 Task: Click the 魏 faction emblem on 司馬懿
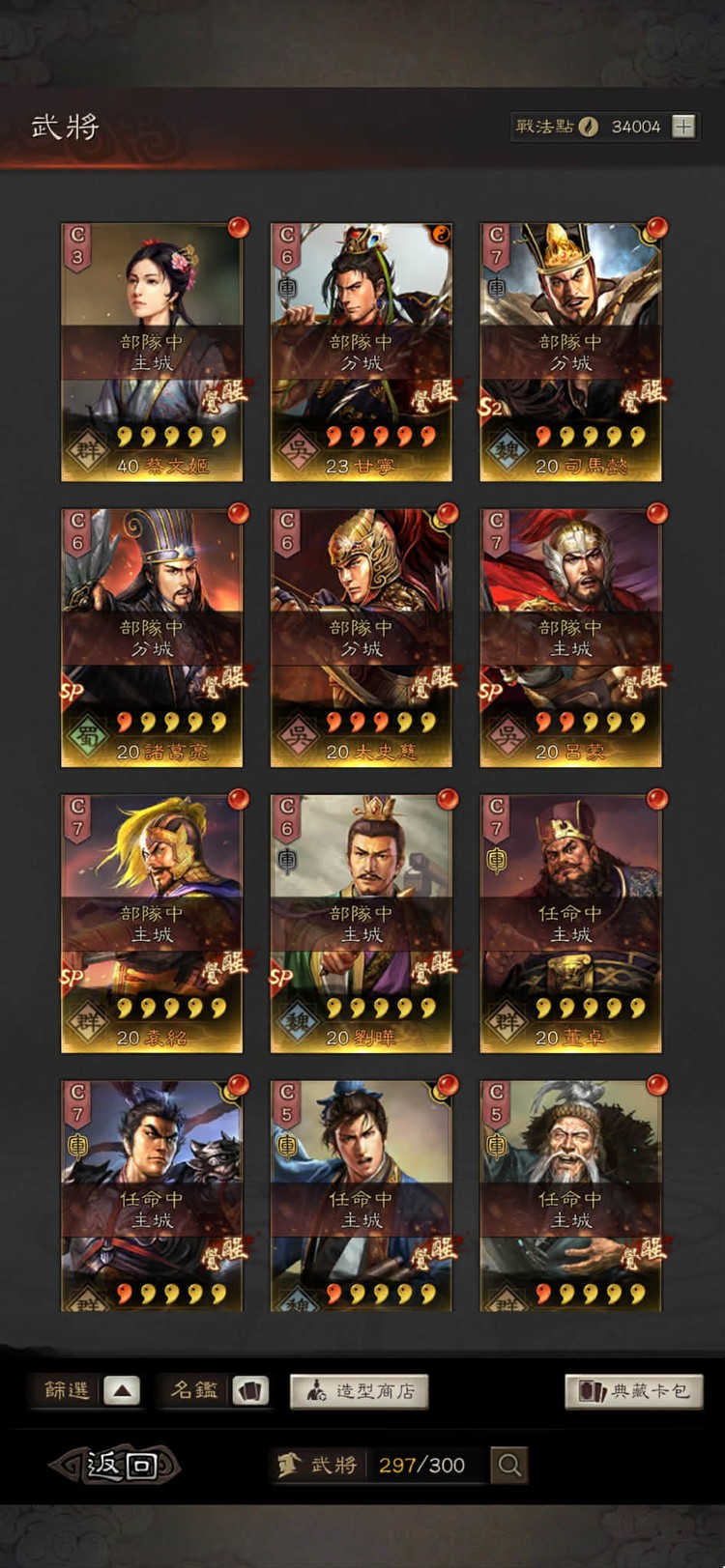[507, 451]
